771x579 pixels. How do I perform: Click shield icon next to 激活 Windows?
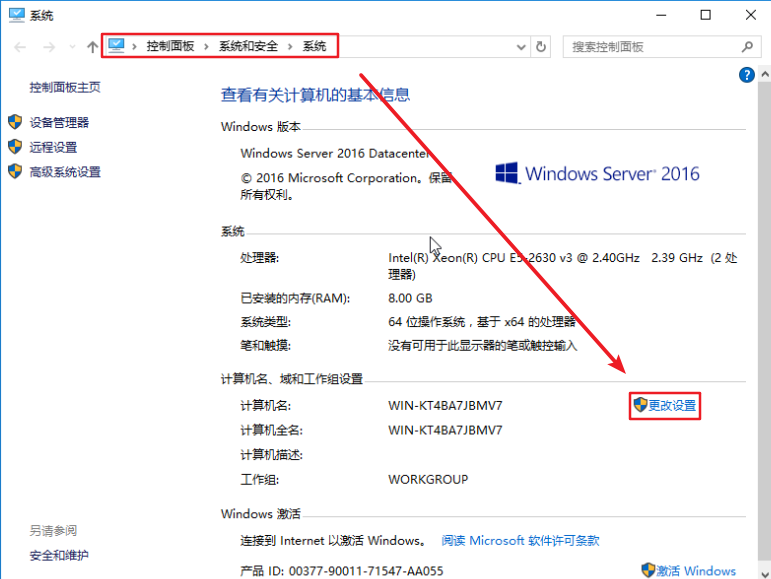click(x=648, y=570)
